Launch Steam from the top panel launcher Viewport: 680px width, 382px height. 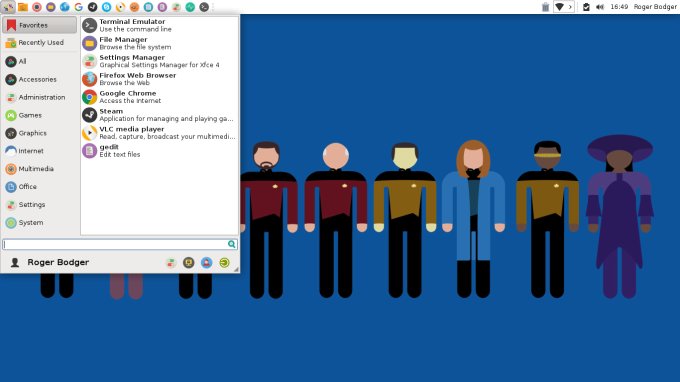click(x=92, y=7)
